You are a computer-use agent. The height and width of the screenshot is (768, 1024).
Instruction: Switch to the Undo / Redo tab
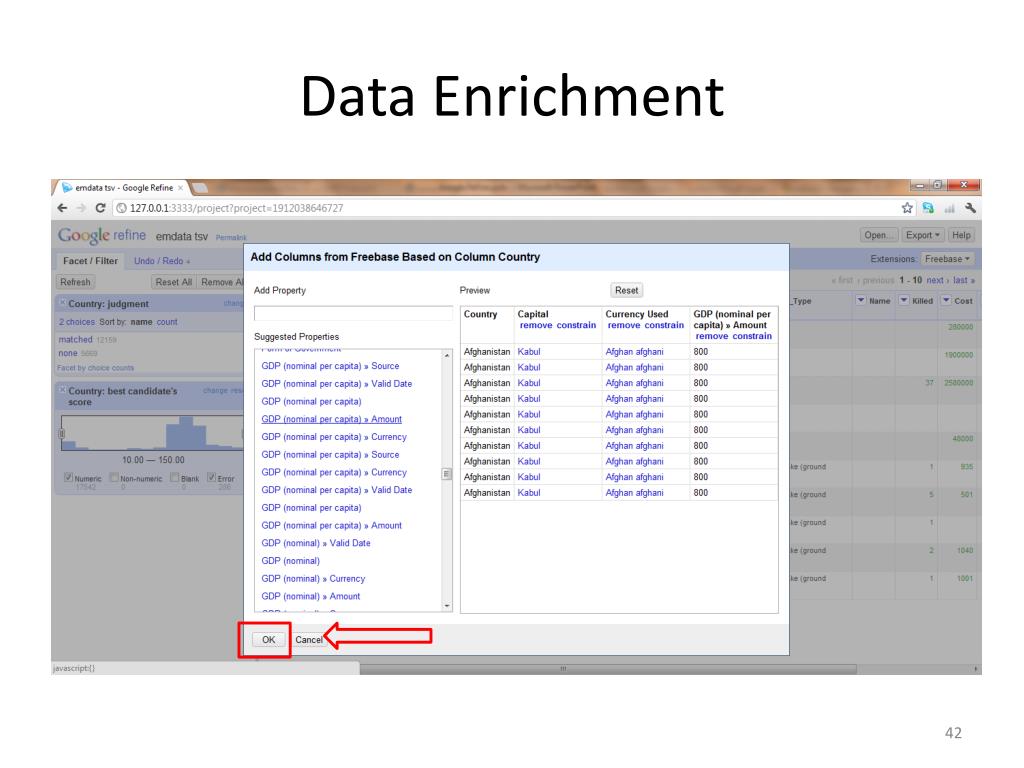[162, 261]
